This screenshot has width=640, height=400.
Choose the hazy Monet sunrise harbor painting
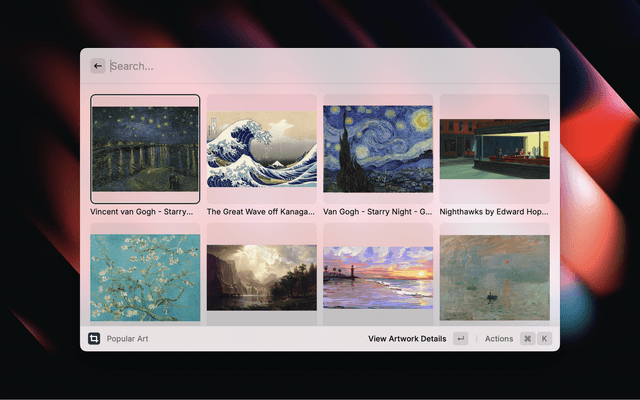494,277
